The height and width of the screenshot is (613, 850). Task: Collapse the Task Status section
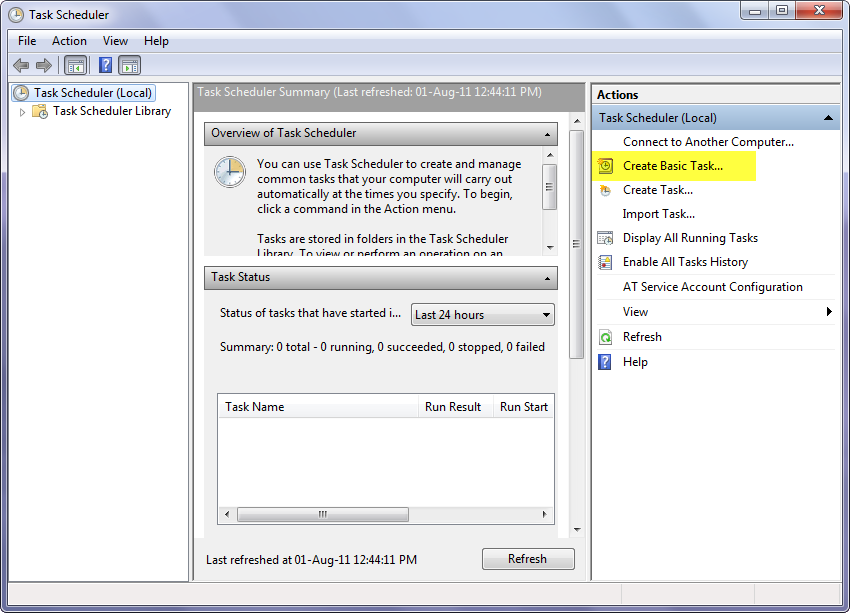548,278
